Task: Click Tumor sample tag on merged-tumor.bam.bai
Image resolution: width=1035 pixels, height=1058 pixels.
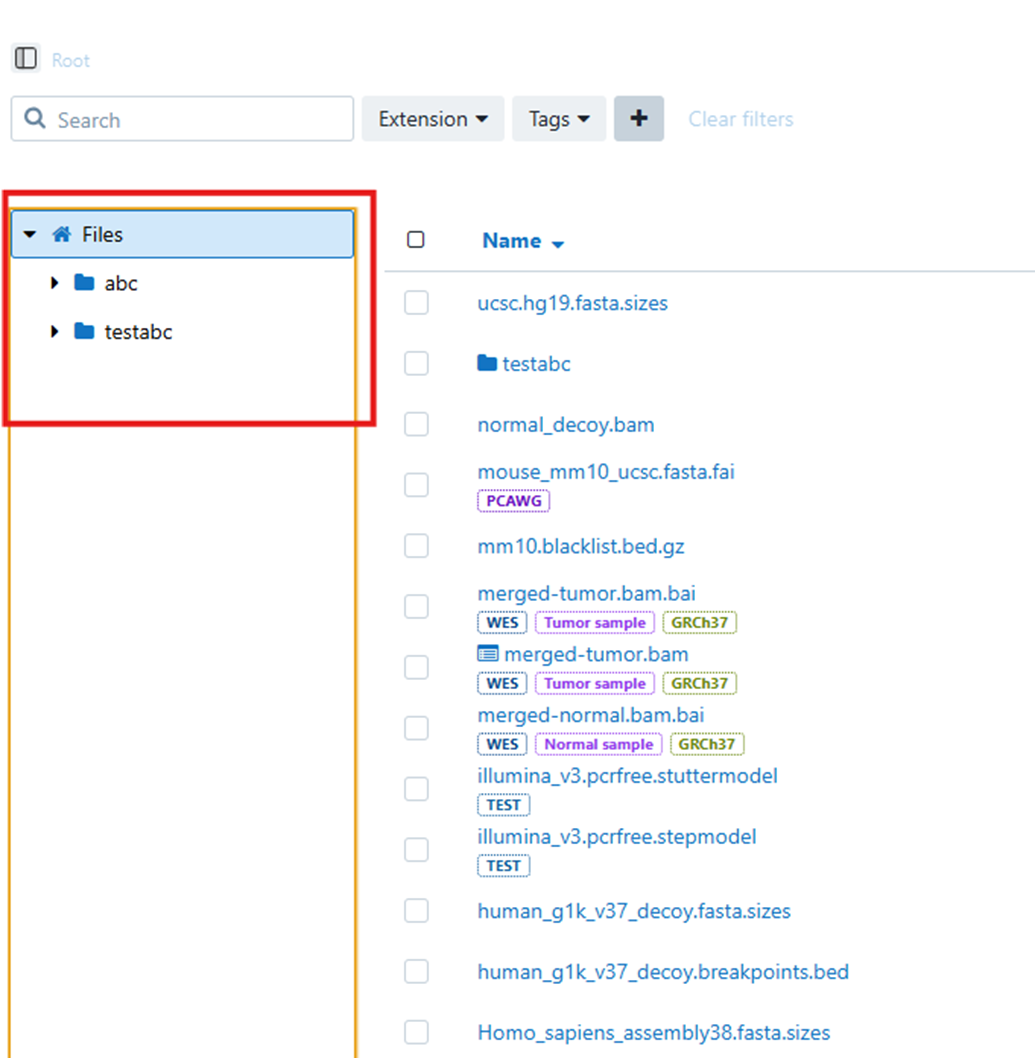Action: pos(594,622)
